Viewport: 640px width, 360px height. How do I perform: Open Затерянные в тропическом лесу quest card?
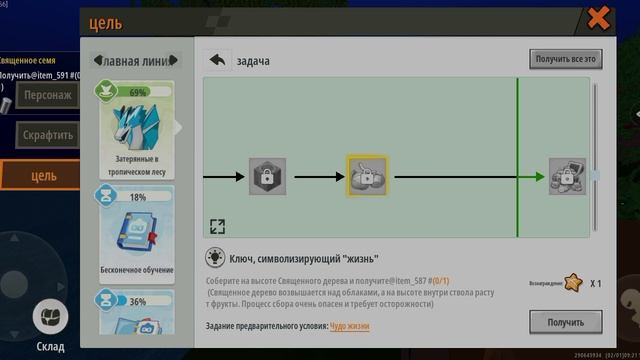coord(137,131)
